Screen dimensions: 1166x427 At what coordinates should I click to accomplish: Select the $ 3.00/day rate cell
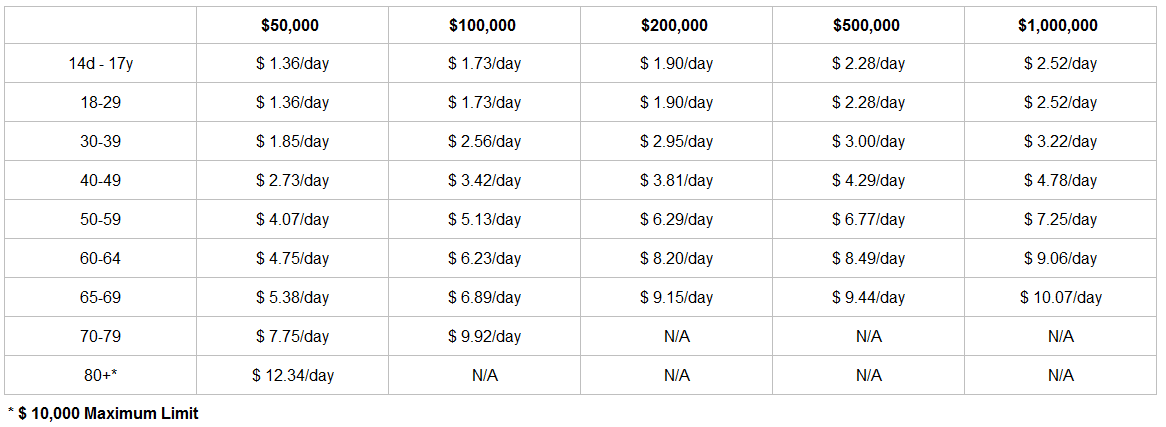tap(868, 141)
